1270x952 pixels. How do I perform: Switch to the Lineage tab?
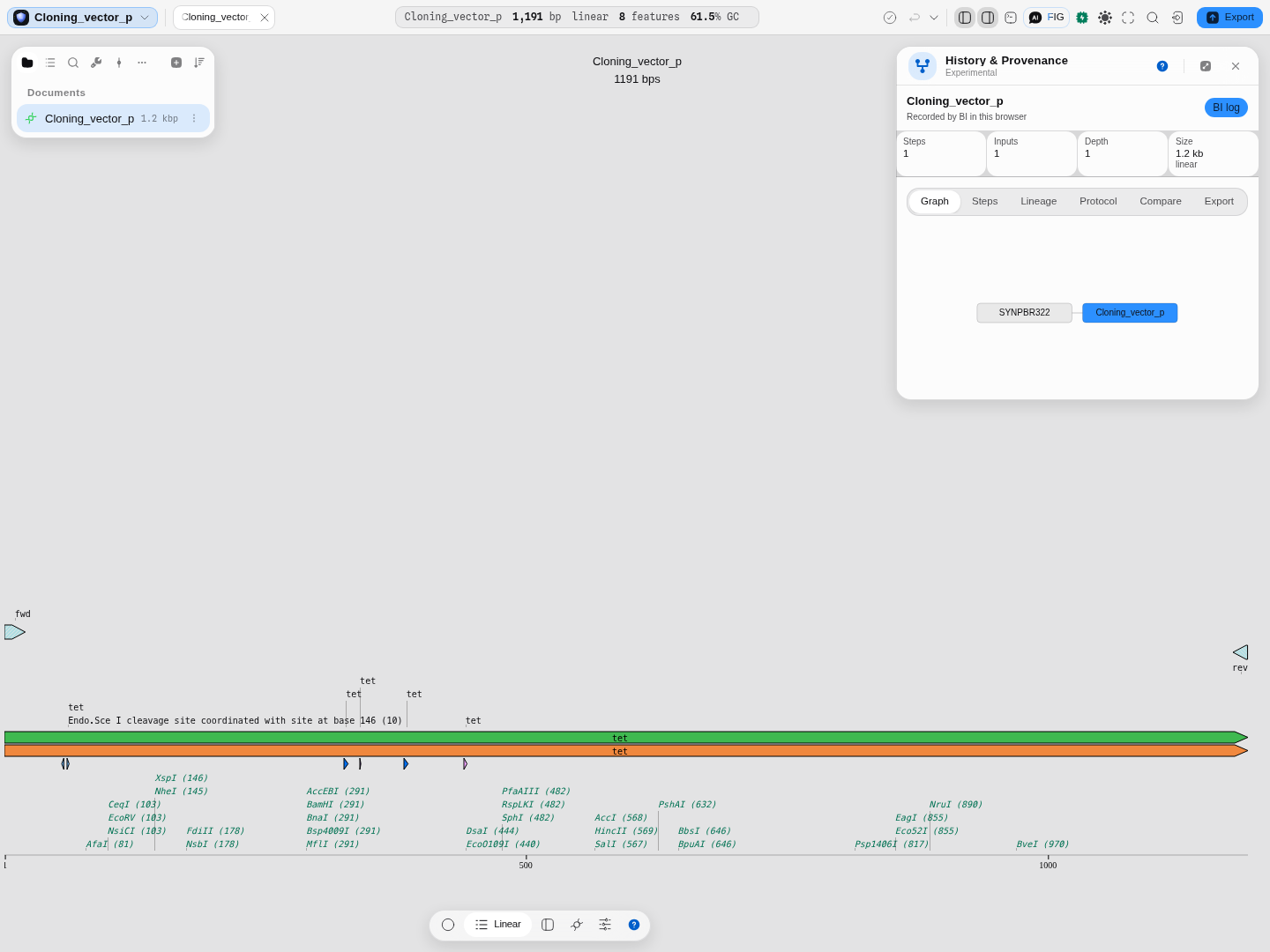coord(1039,202)
